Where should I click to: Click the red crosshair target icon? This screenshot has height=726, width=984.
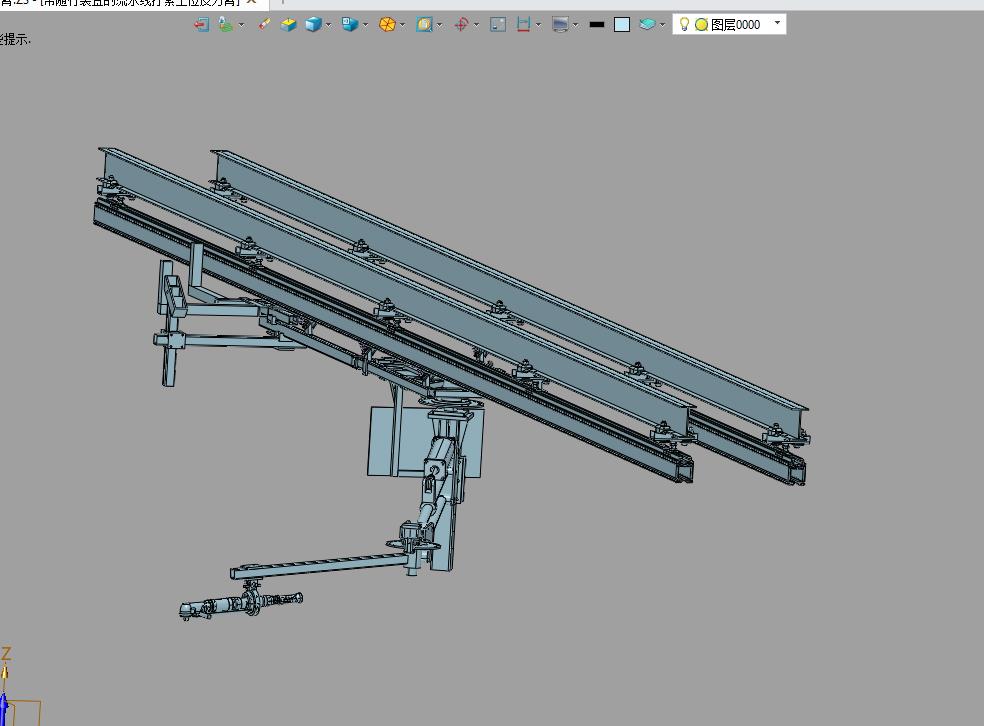point(461,24)
